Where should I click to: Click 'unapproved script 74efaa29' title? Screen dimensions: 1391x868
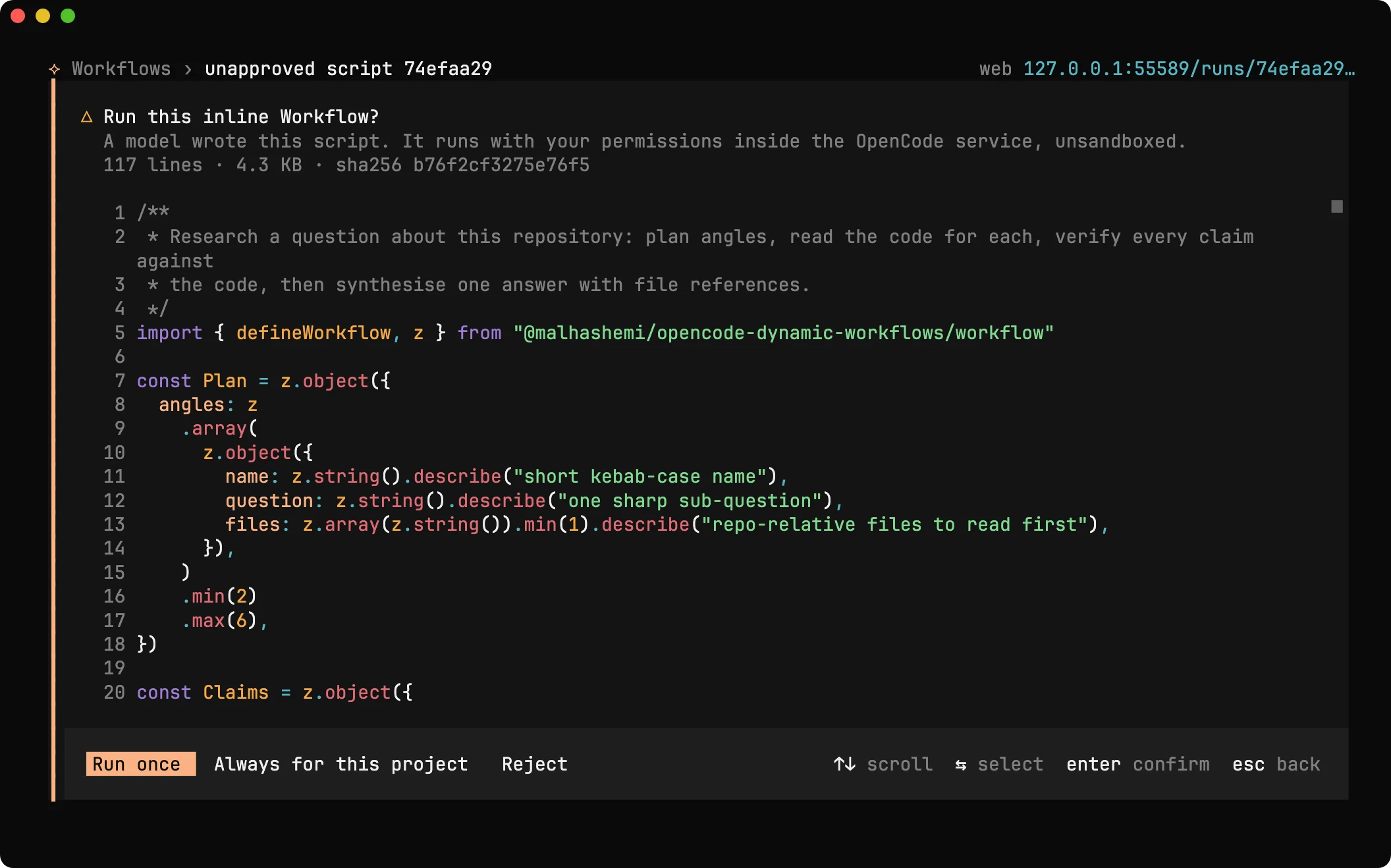click(348, 68)
